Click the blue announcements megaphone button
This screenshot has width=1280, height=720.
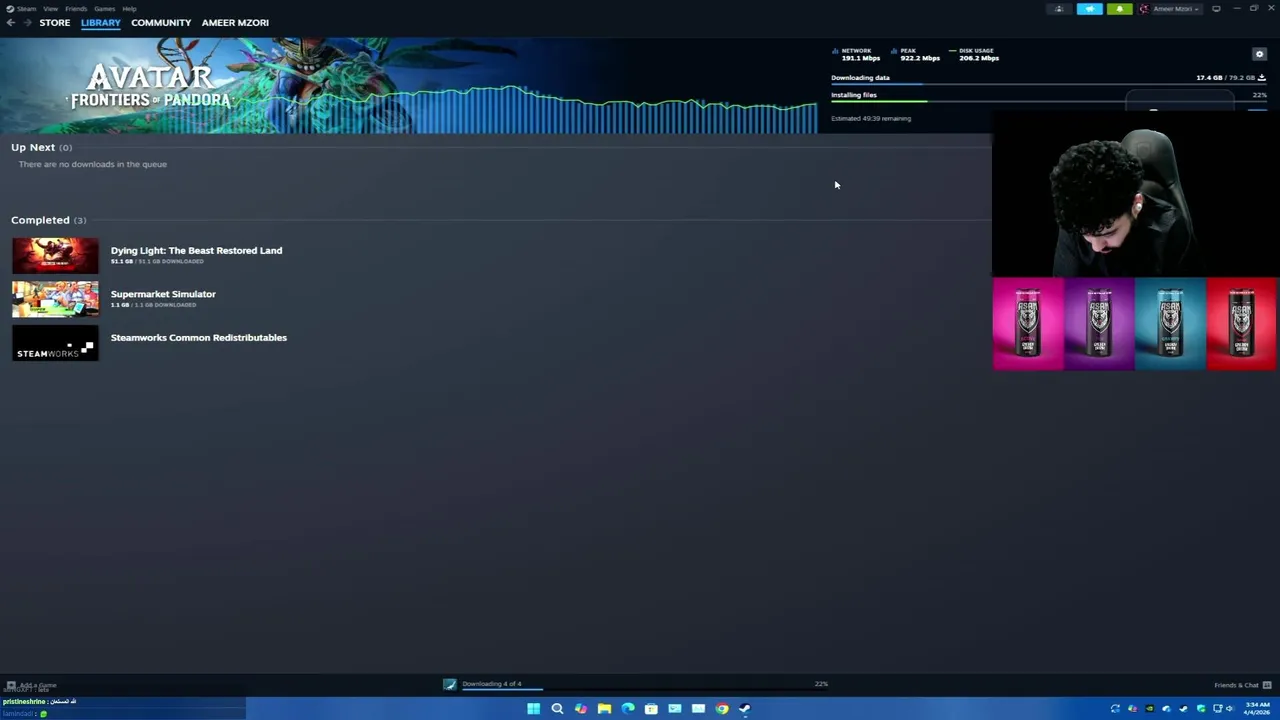tap(1089, 9)
